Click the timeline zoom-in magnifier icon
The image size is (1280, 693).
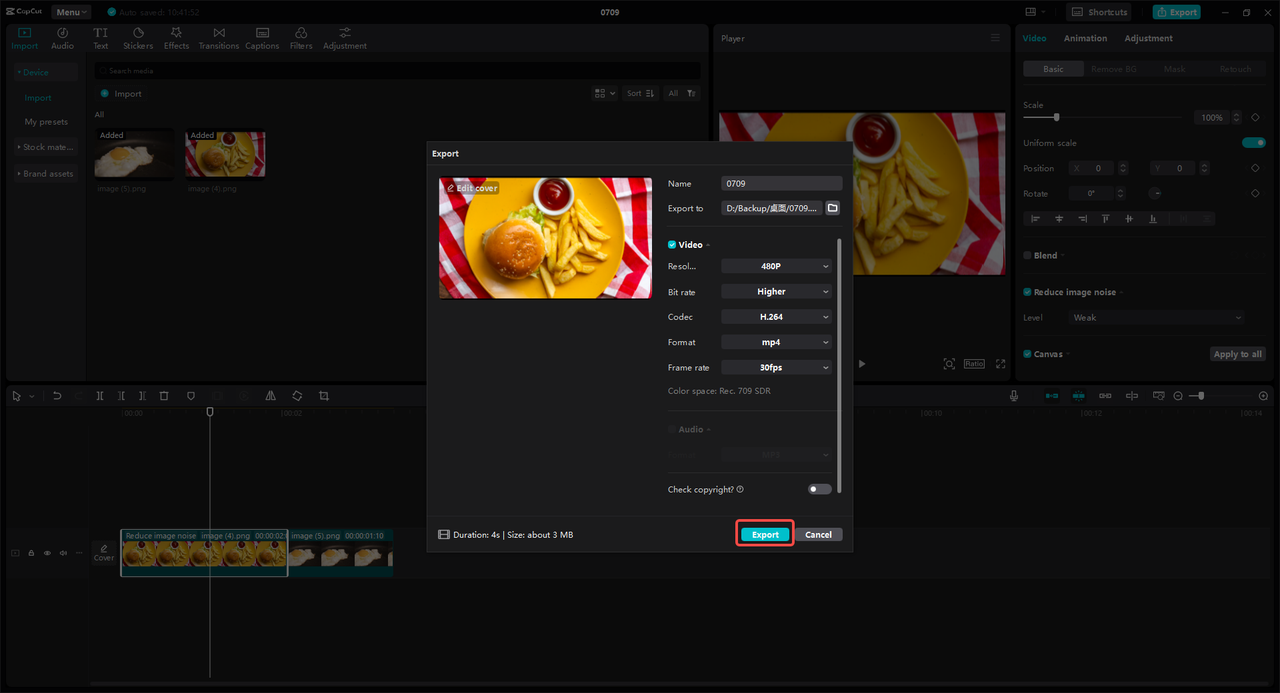(1265, 396)
